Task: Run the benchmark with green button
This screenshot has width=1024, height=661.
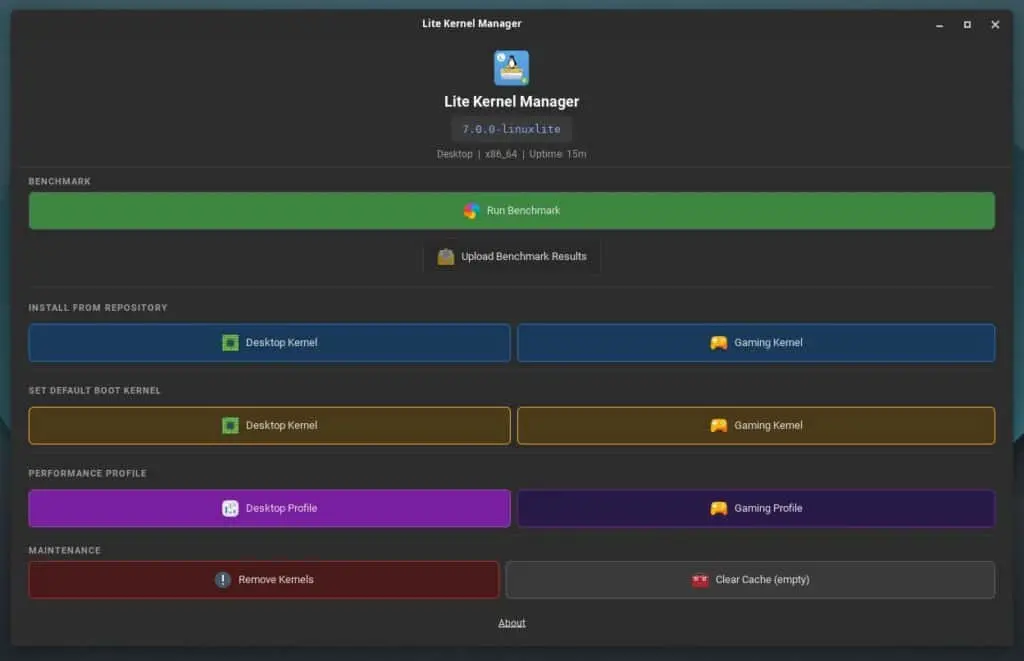Action: (x=511, y=211)
